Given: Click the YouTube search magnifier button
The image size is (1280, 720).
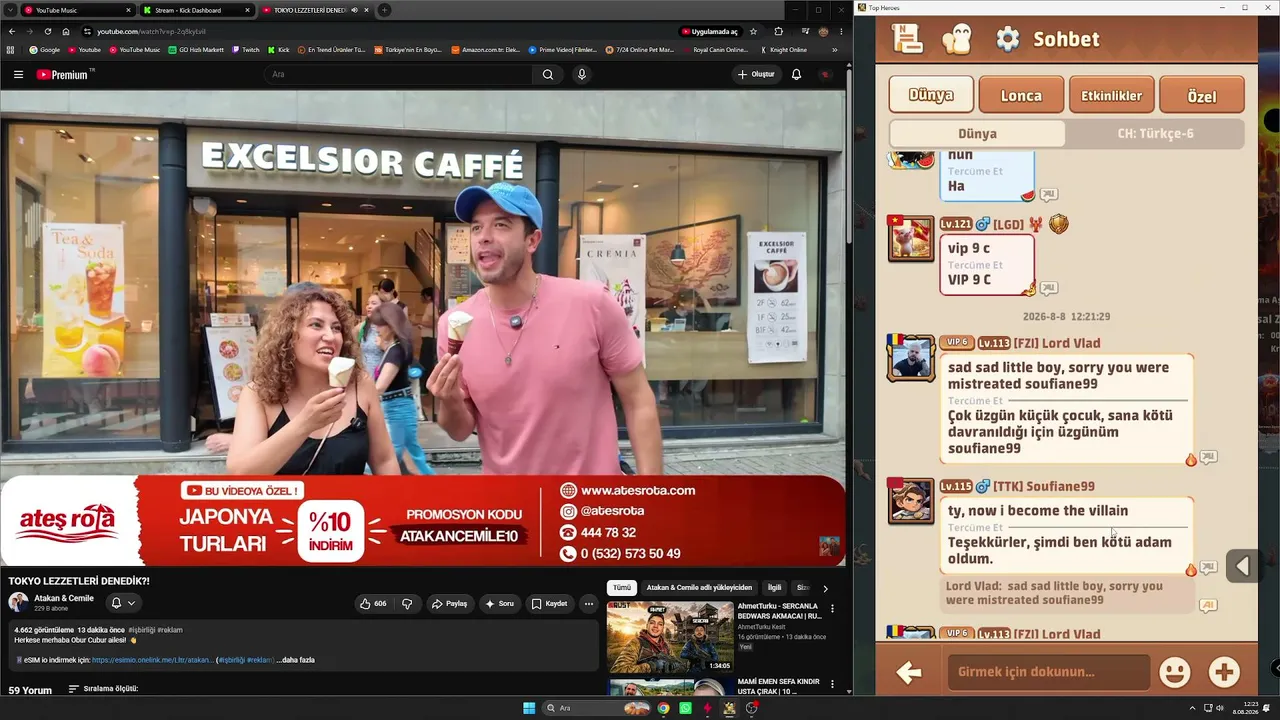Looking at the screenshot, I should point(548,74).
